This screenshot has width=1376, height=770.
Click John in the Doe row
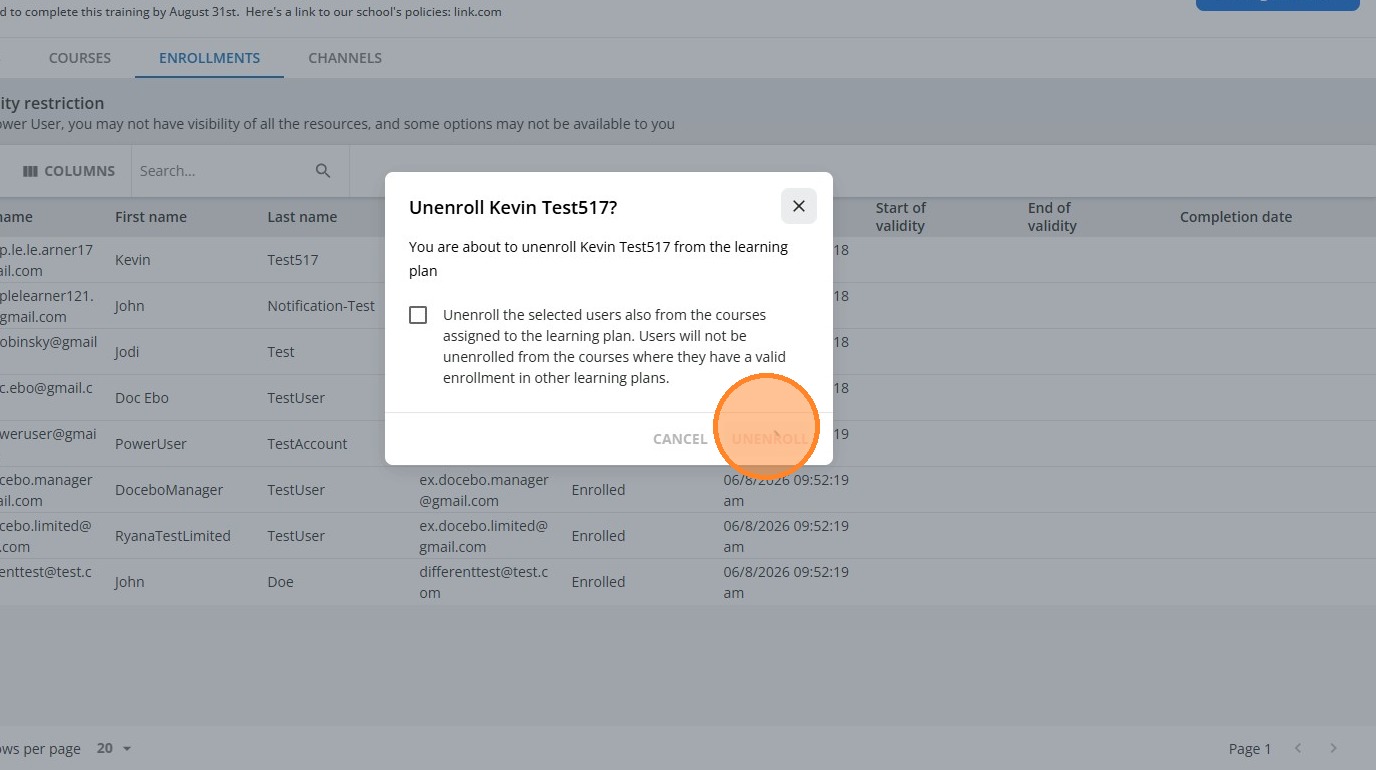[x=130, y=582]
